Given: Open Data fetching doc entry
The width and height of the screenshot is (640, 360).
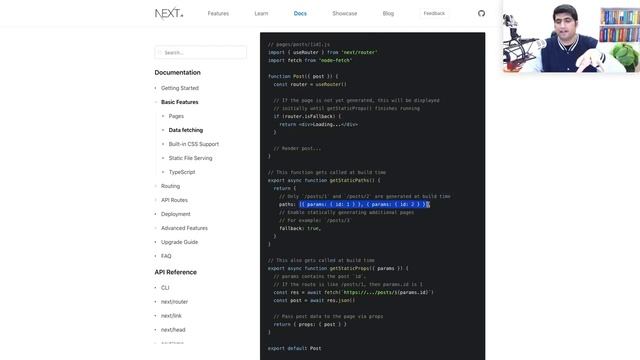Looking at the screenshot, I should pyautogui.click(x=186, y=130).
